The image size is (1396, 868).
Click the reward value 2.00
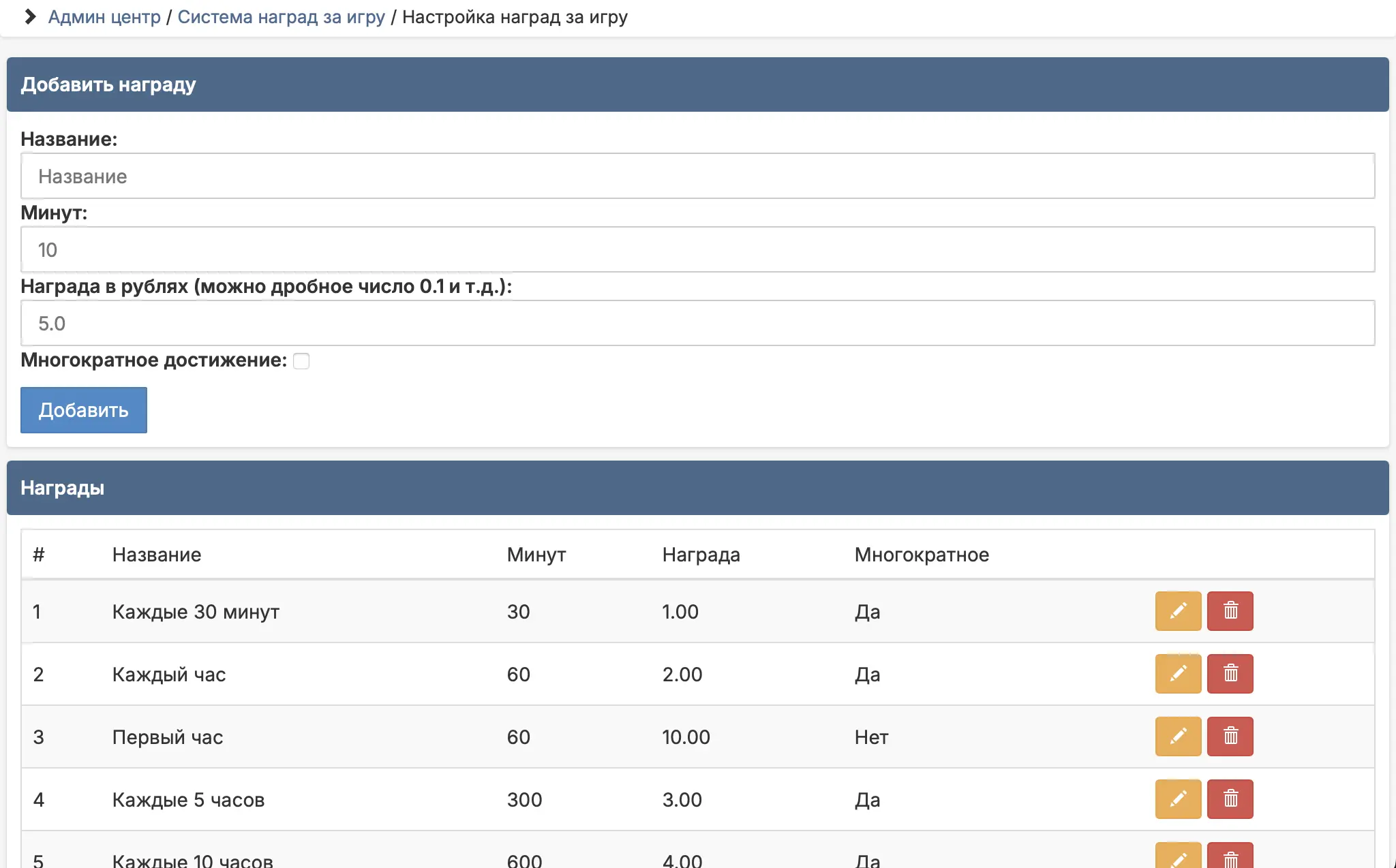(x=682, y=675)
